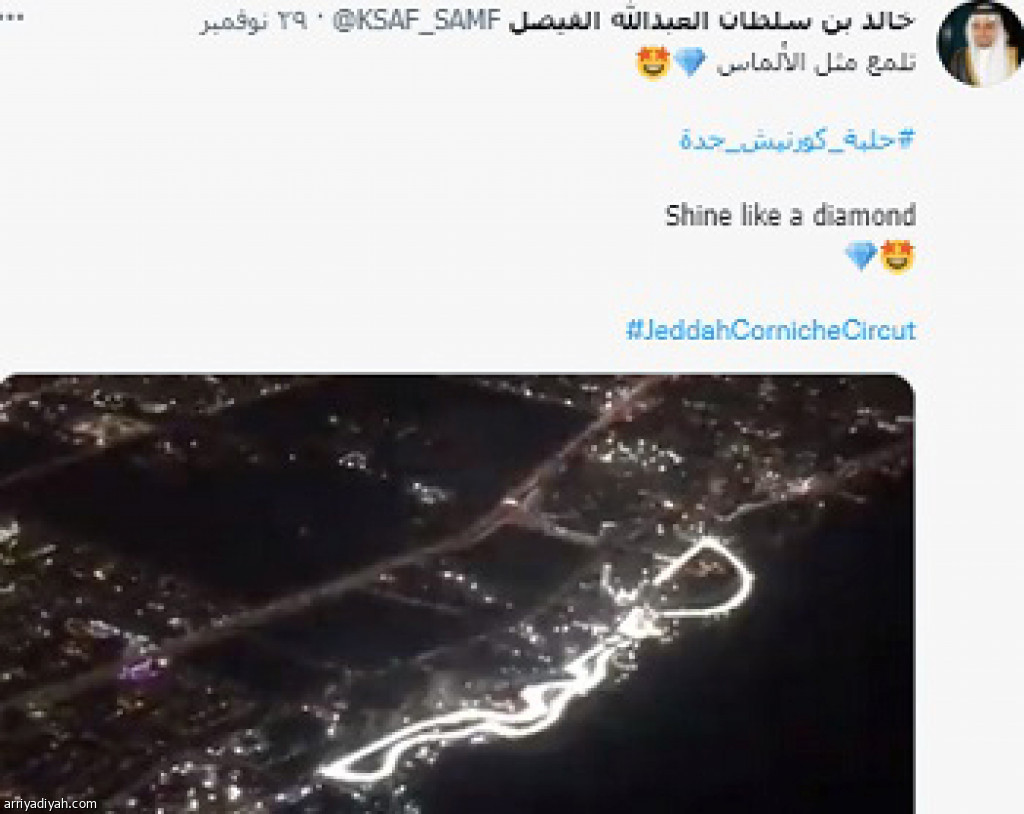This screenshot has height=814, width=1024.
Task: Select the Arabic tweet text line
Action: pyautogui.click(x=816, y=63)
